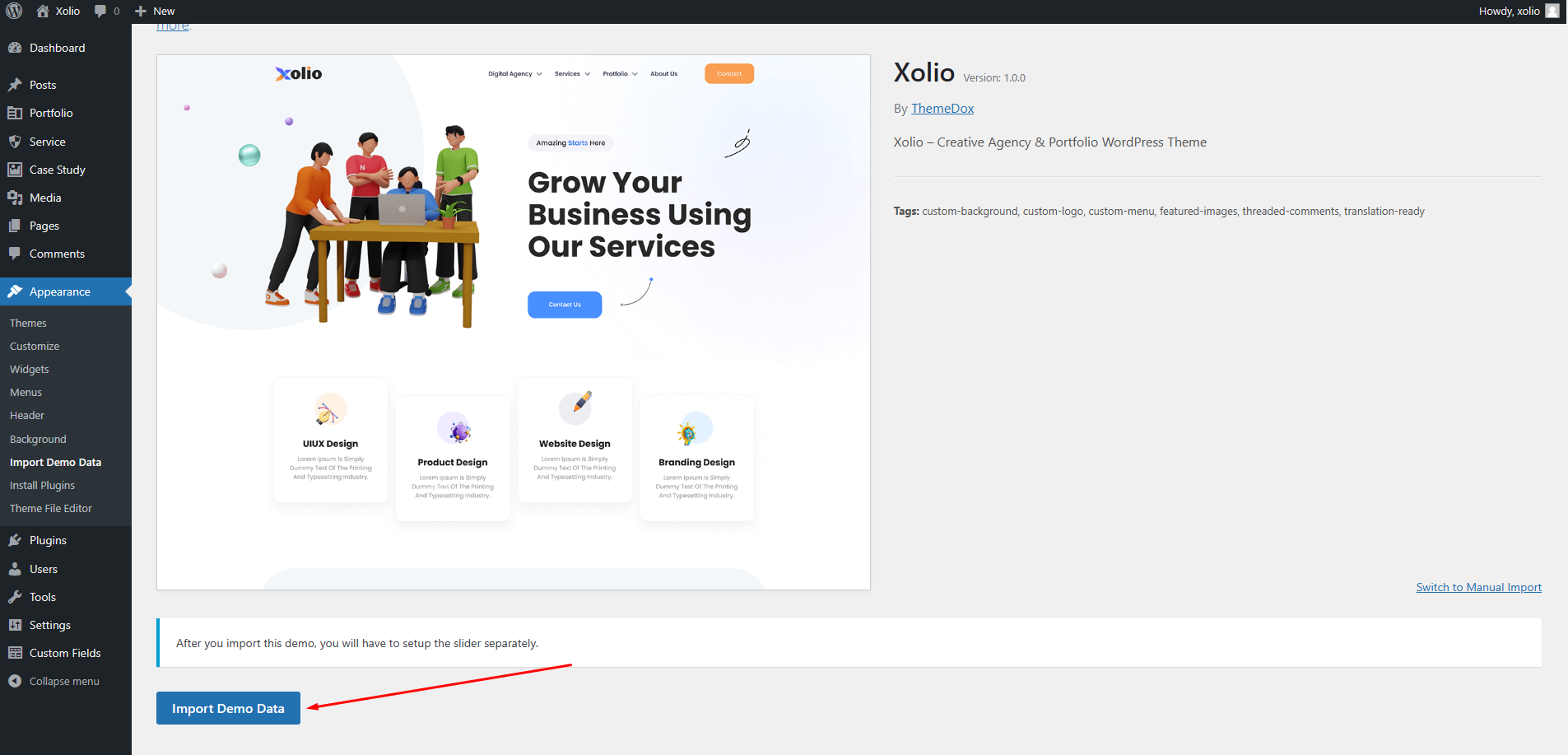Open the comments bubble icon in admin bar
Viewport: 1568px width, 755px height.
(100, 11)
